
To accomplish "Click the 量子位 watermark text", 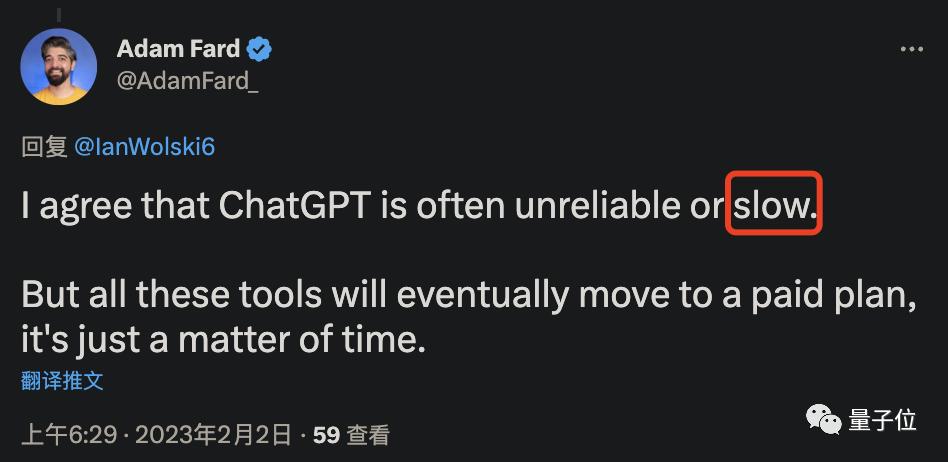I will point(883,420).
